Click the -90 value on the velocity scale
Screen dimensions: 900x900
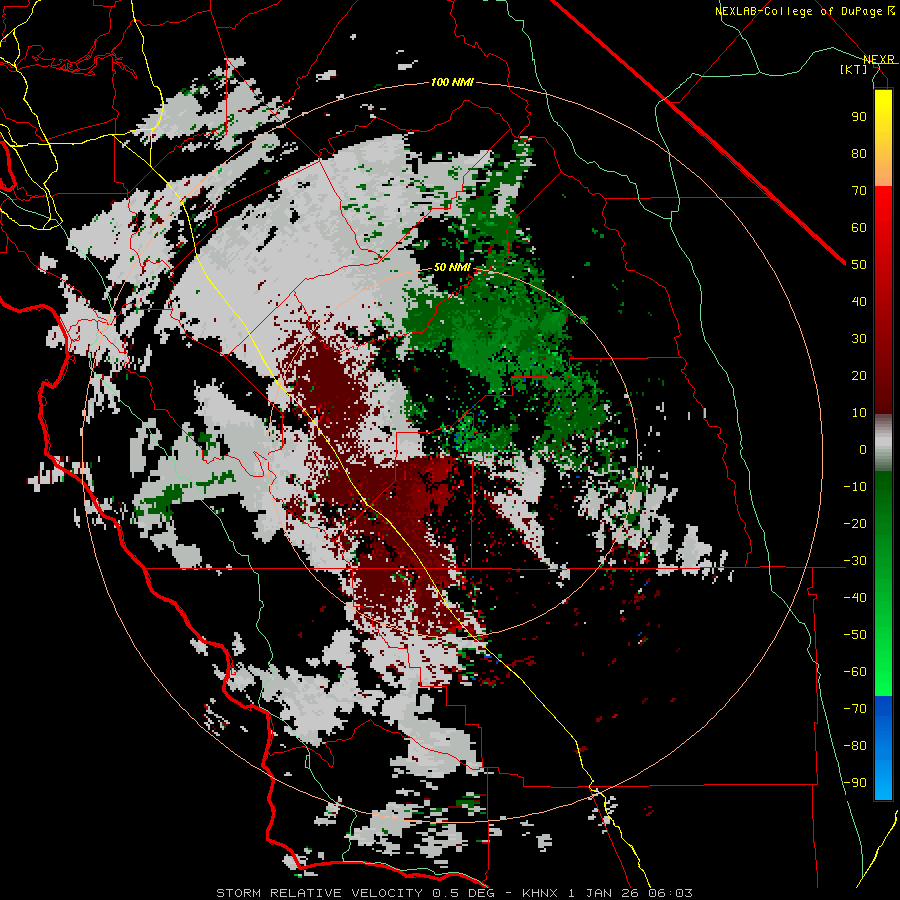point(855,783)
